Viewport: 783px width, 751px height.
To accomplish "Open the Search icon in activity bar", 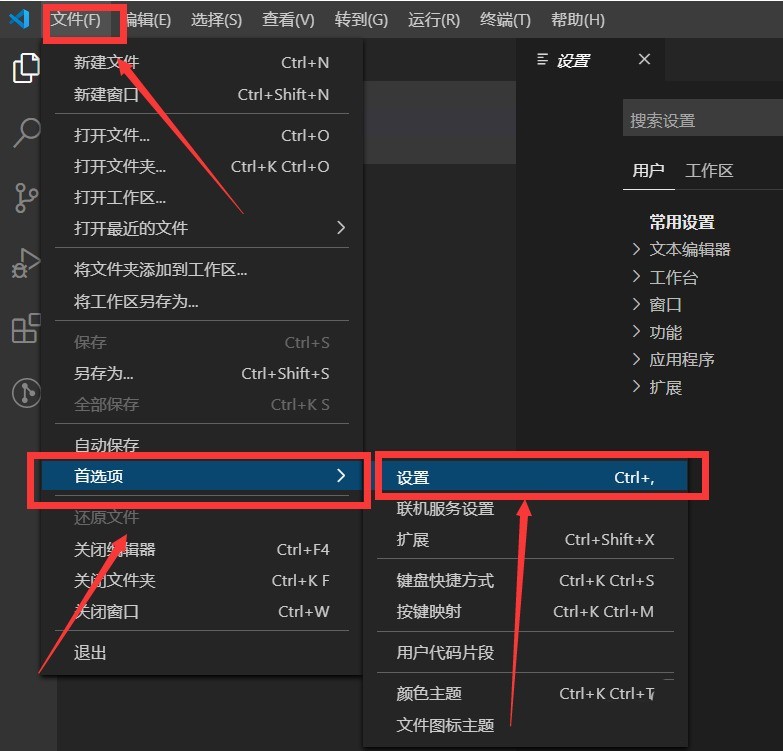I will [26, 132].
